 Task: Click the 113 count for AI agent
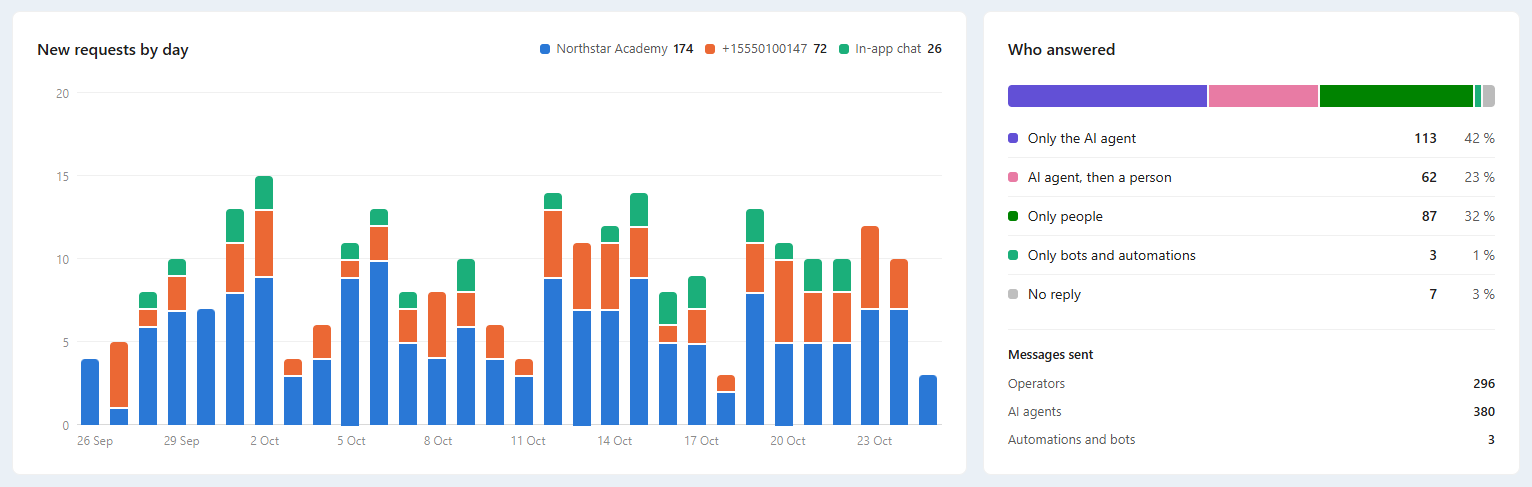[x=1425, y=139]
